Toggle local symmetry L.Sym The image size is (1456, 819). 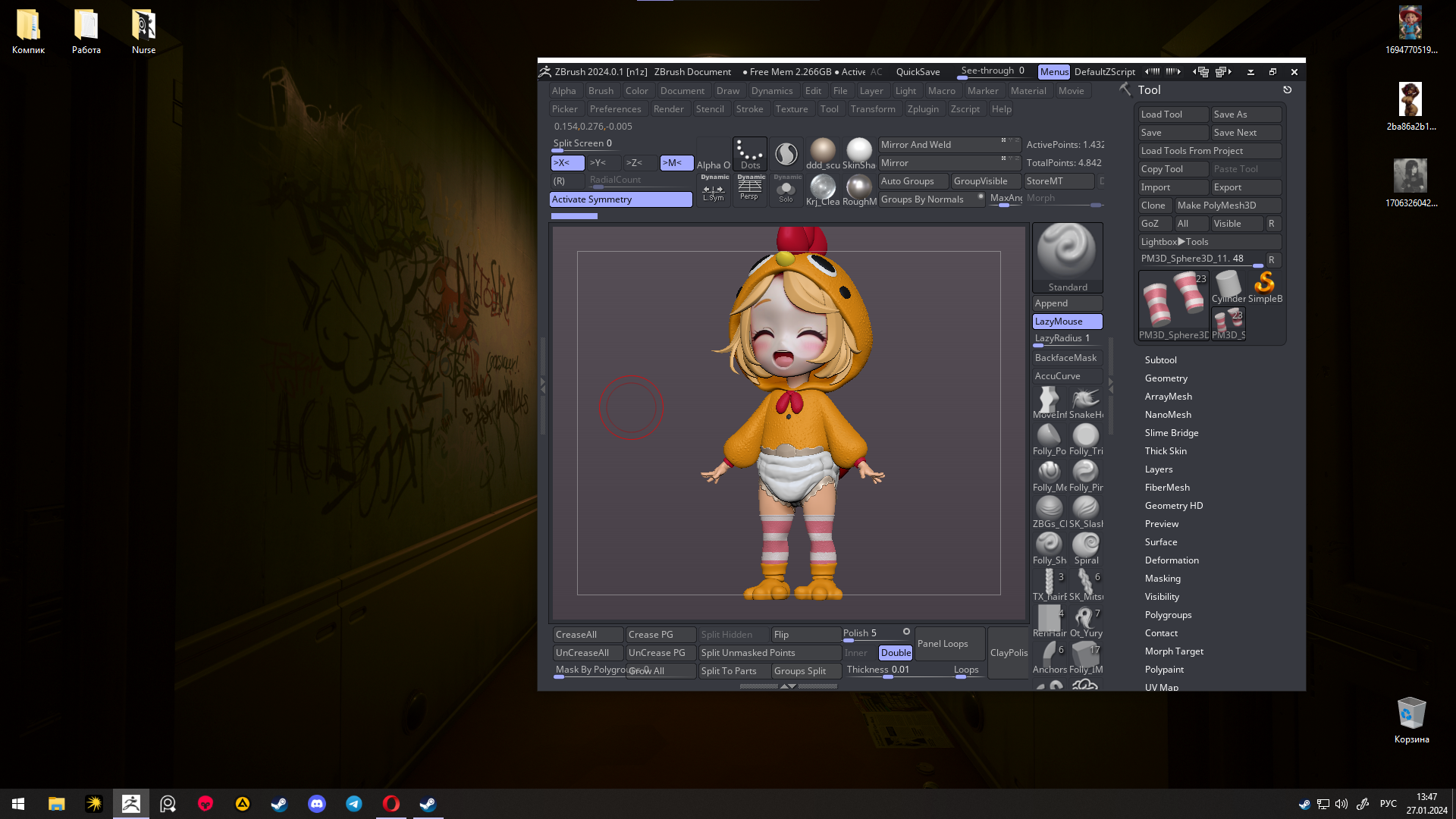coord(714,189)
